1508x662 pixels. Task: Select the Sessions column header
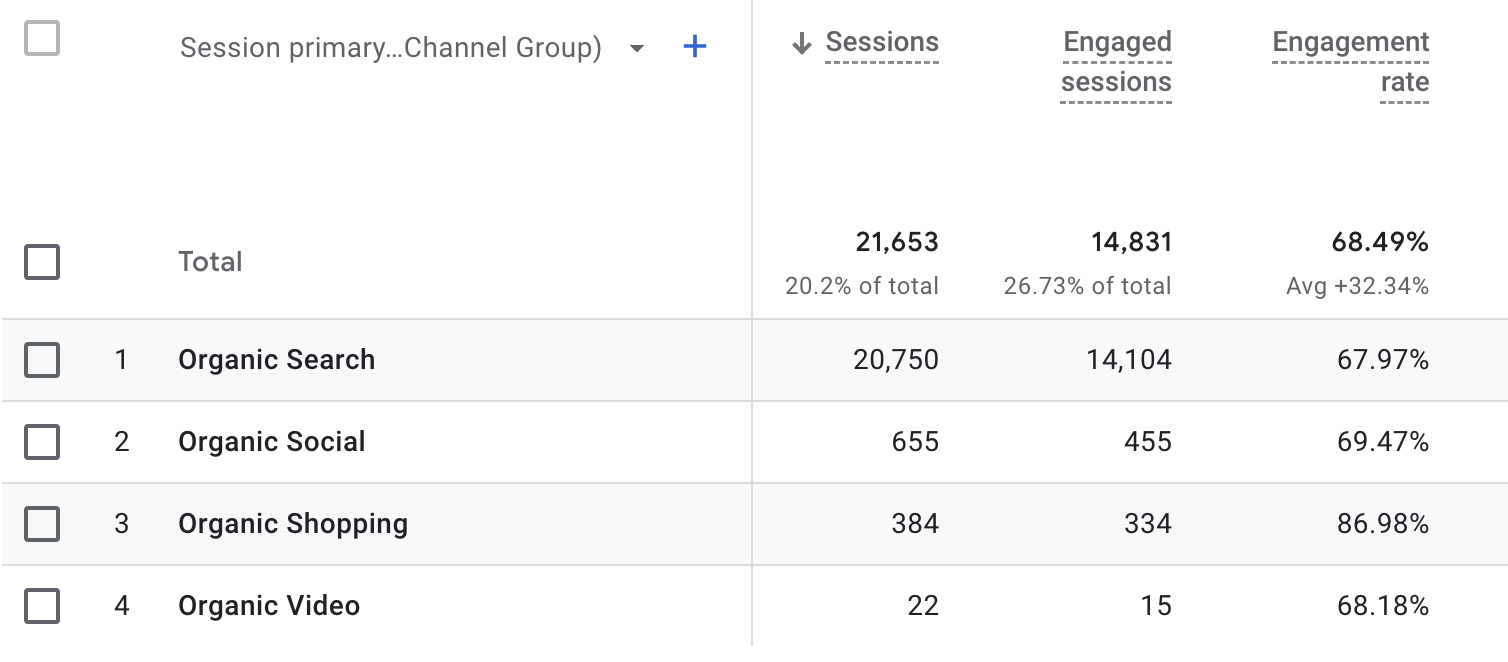tap(881, 42)
